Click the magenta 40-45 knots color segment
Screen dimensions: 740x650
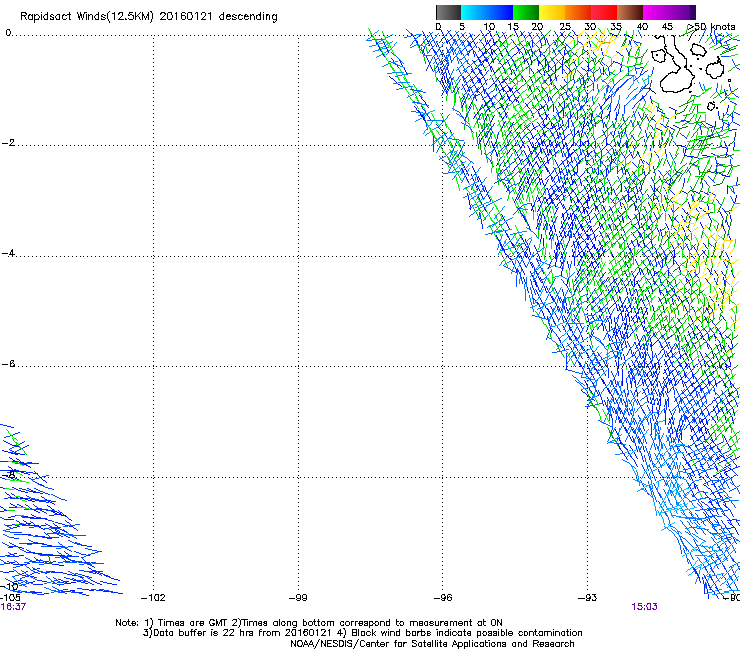coord(656,12)
